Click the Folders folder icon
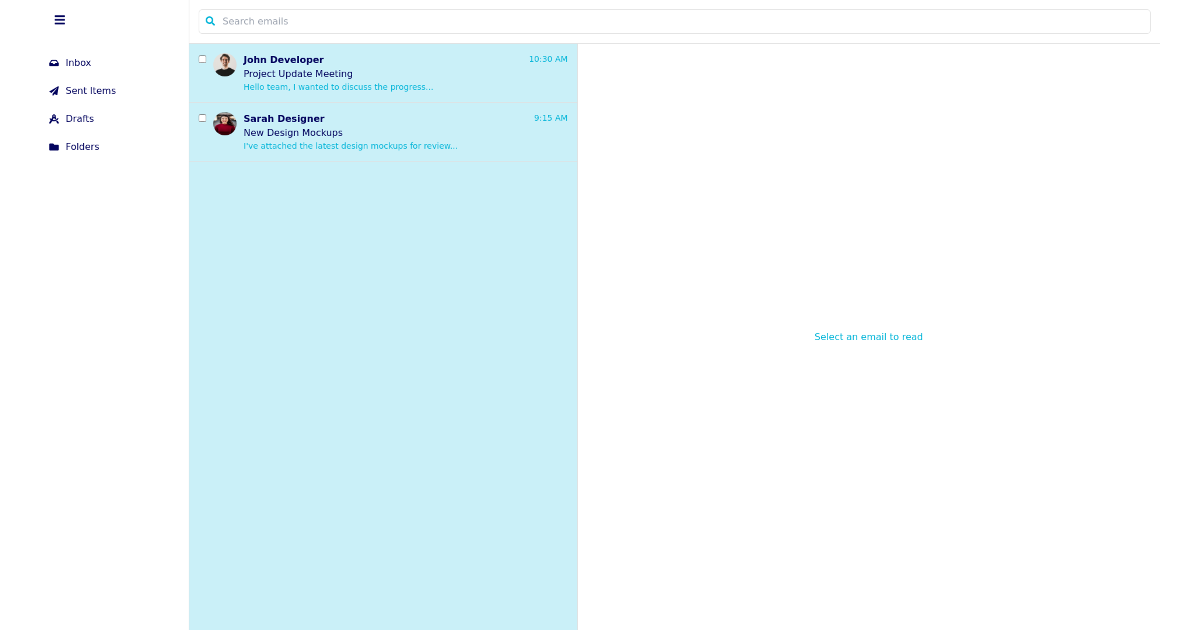This screenshot has height=630, width=1200. pyautogui.click(x=54, y=147)
